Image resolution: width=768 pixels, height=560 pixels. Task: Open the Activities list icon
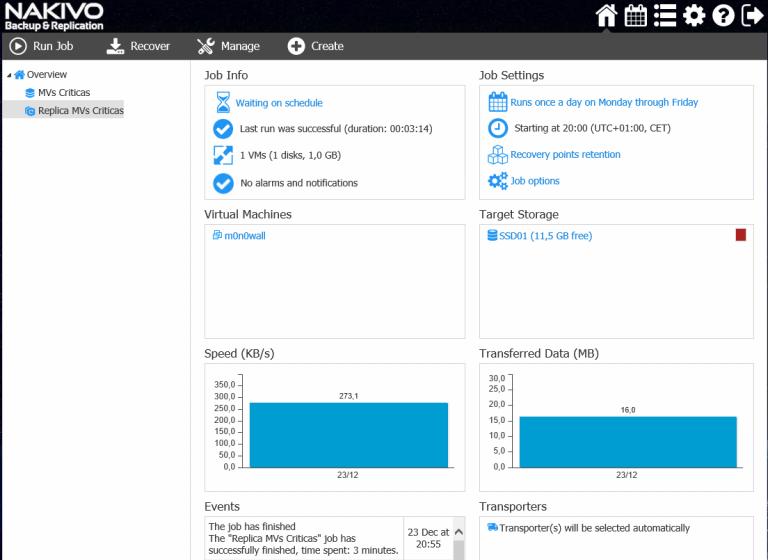664,15
